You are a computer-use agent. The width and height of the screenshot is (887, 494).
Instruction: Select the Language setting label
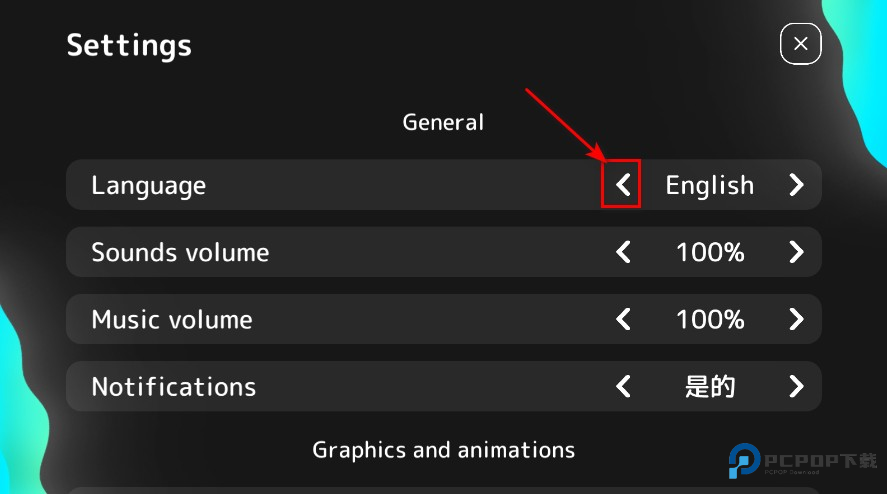pos(148,186)
